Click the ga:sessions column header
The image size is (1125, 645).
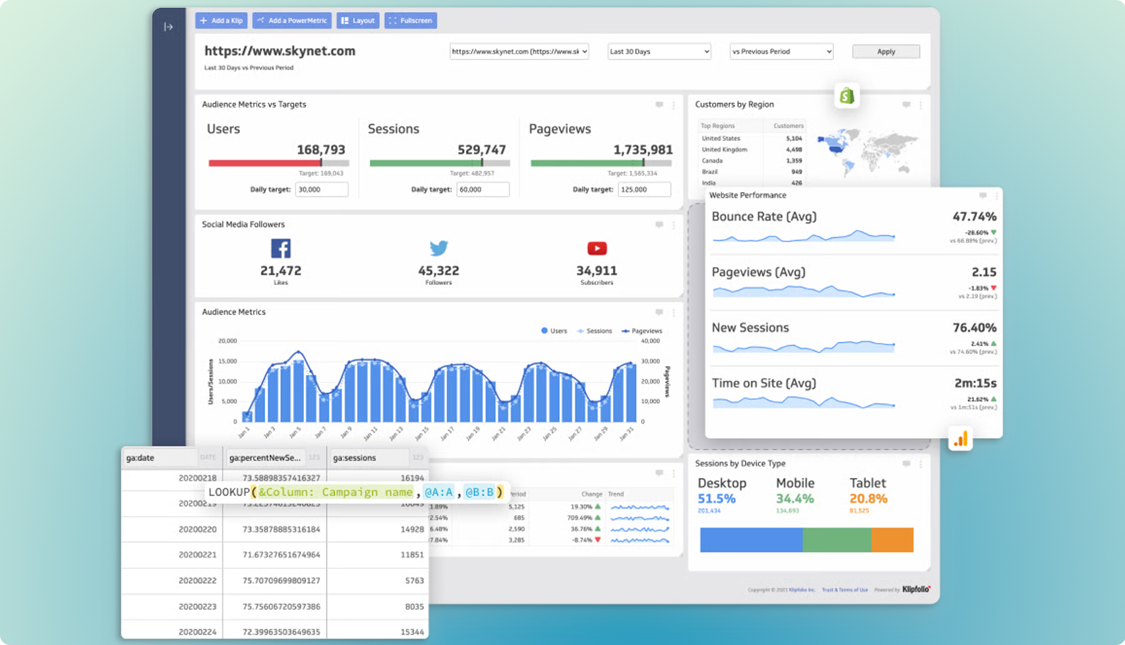click(x=377, y=458)
